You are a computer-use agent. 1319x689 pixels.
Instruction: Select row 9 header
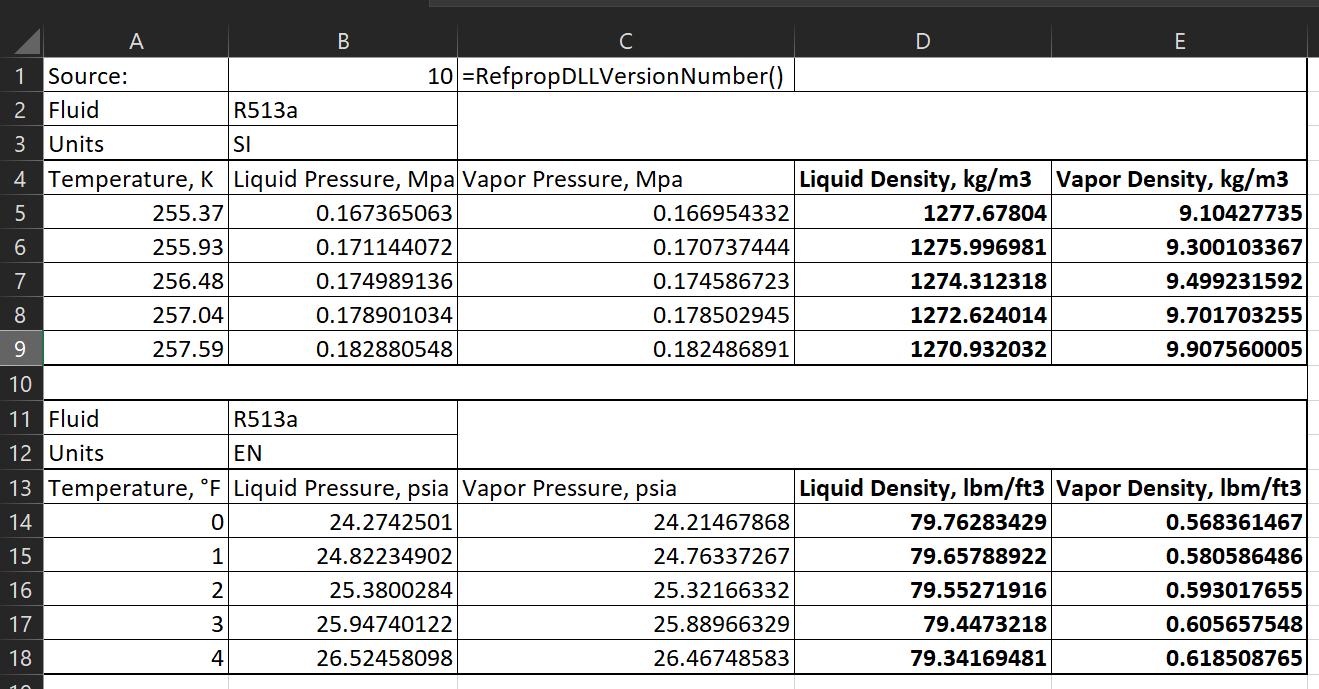pos(21,349)
